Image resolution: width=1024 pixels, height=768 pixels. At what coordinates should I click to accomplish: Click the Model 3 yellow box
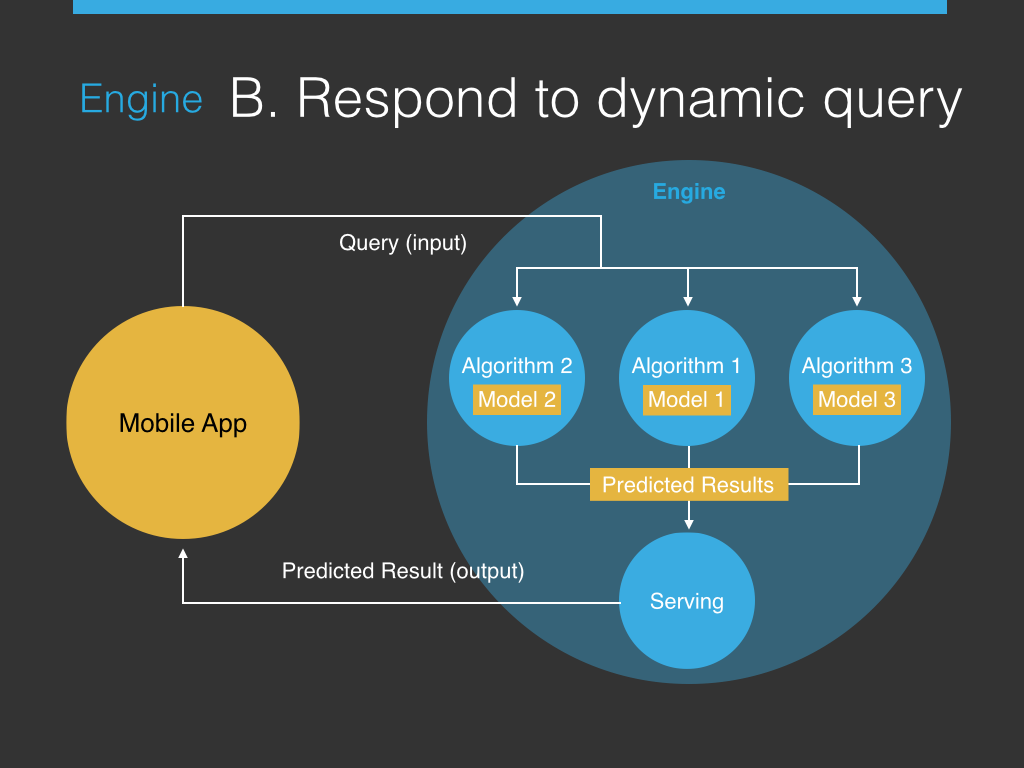click(x=857, y=400)
